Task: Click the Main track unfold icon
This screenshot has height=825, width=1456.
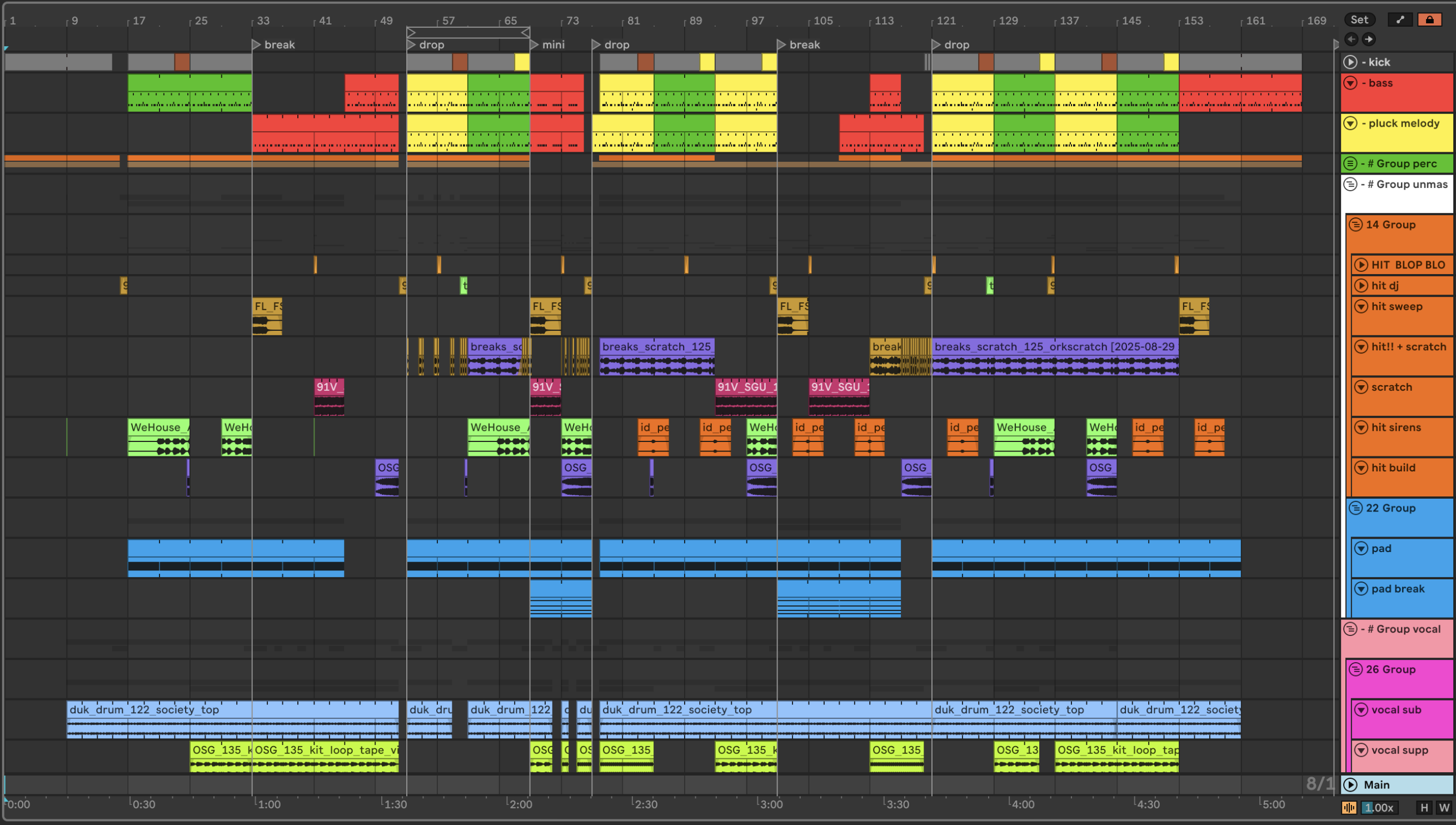Action: 1350,785
